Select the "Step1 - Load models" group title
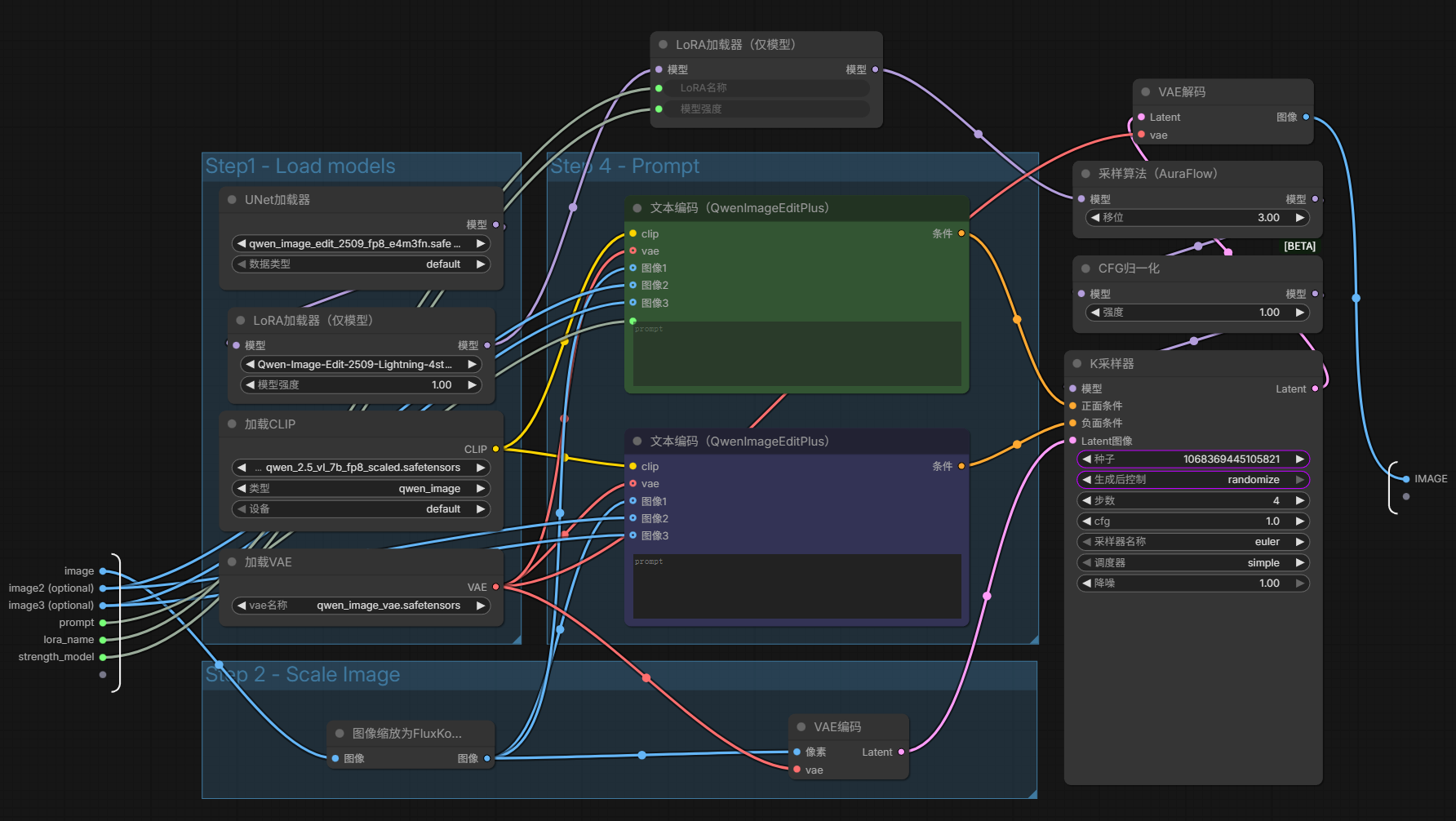This screenshot has height=821, width=1456. (x=300, y=166)
